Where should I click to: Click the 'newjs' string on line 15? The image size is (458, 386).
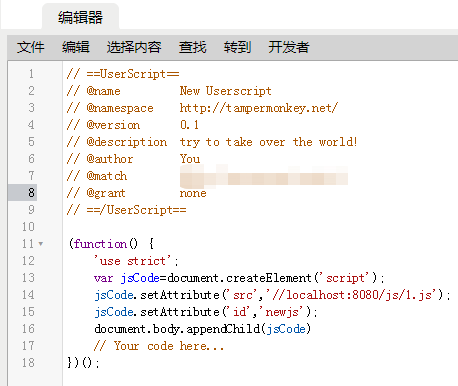(282, 312)
